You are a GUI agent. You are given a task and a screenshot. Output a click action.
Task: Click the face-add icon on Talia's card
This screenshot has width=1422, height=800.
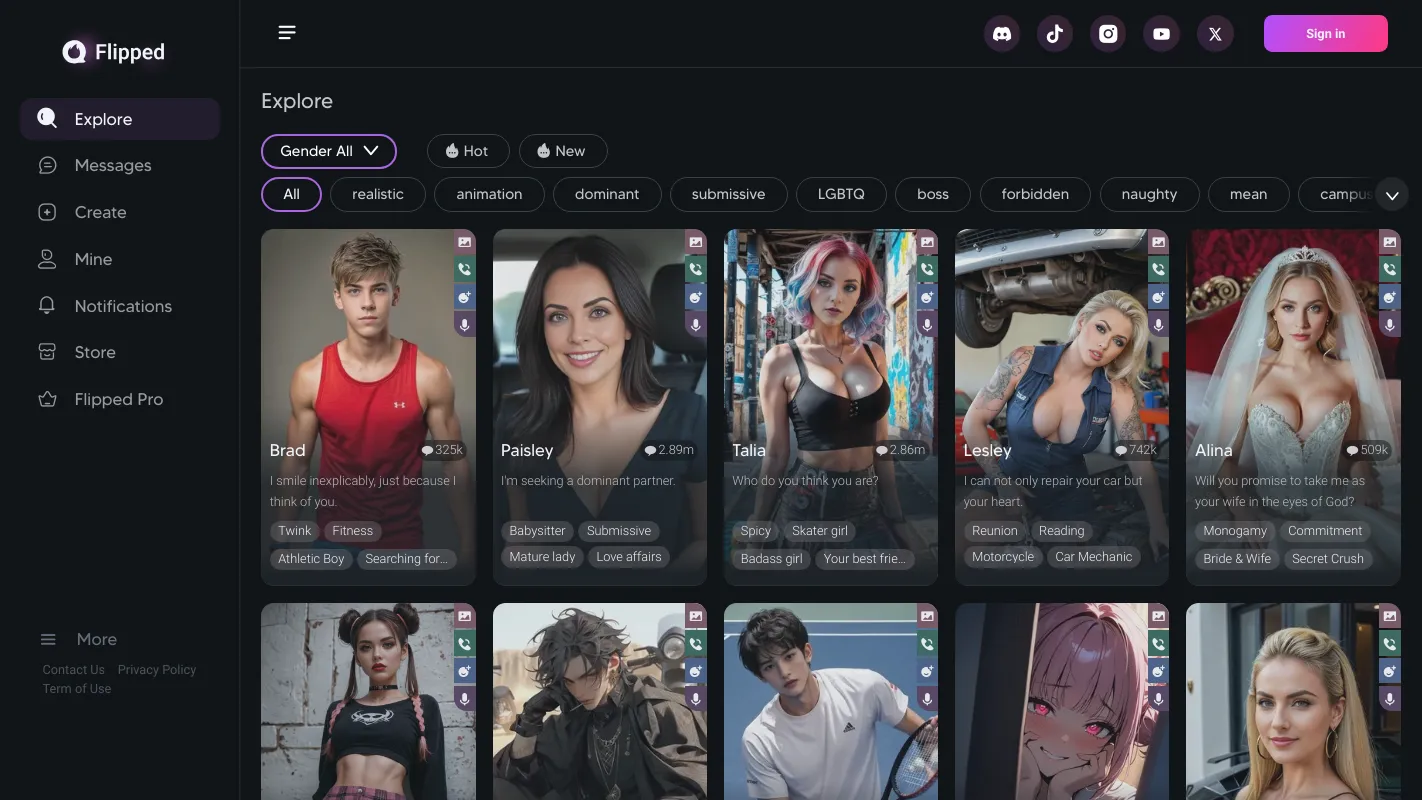926,297
